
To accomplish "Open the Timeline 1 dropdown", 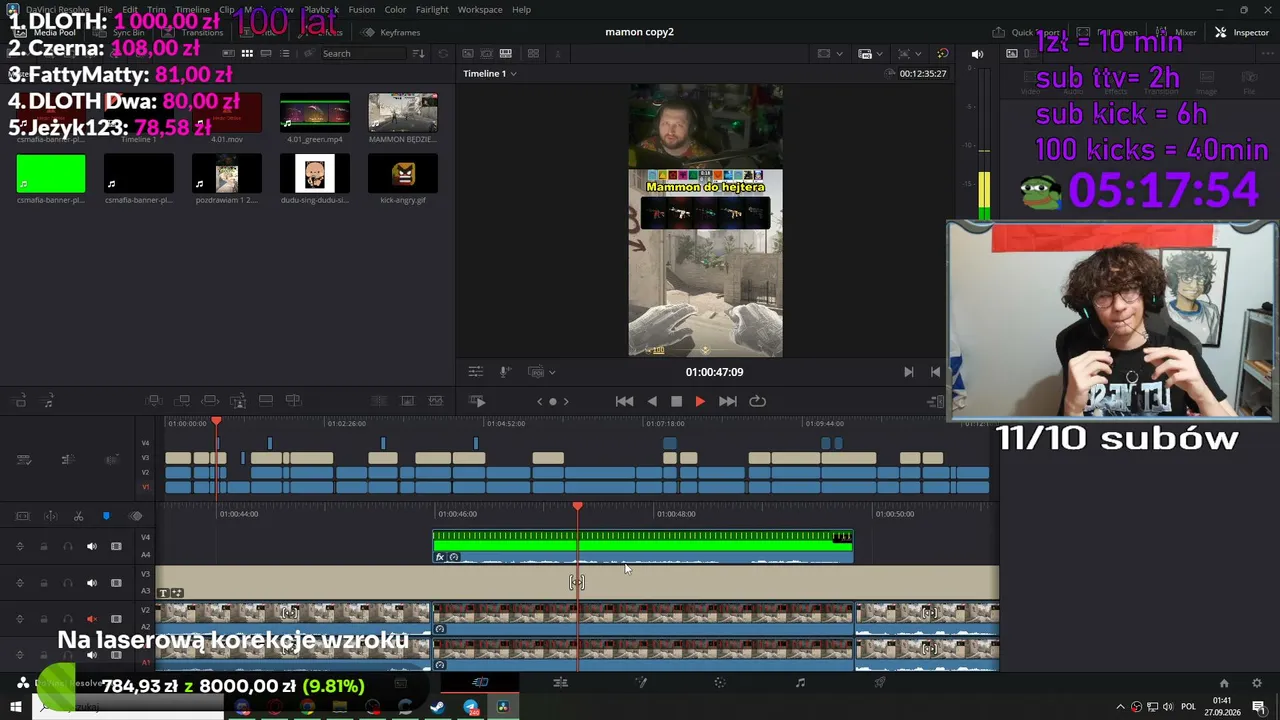I will (x=490, y=73).
